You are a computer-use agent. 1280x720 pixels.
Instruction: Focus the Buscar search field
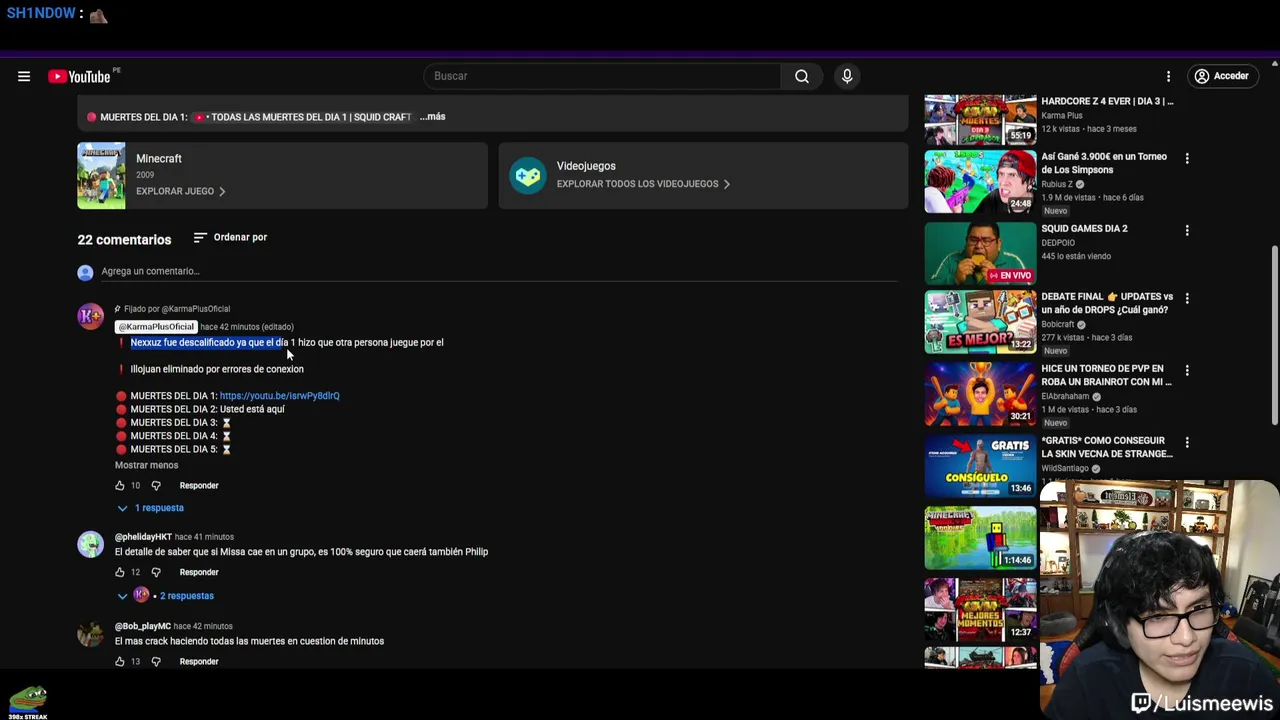click(x=602, y=76)
